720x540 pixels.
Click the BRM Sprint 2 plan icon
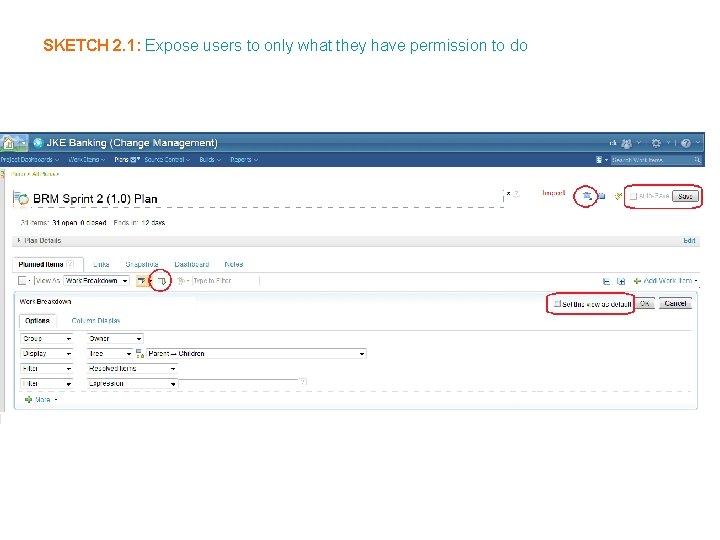coord(21,198)
